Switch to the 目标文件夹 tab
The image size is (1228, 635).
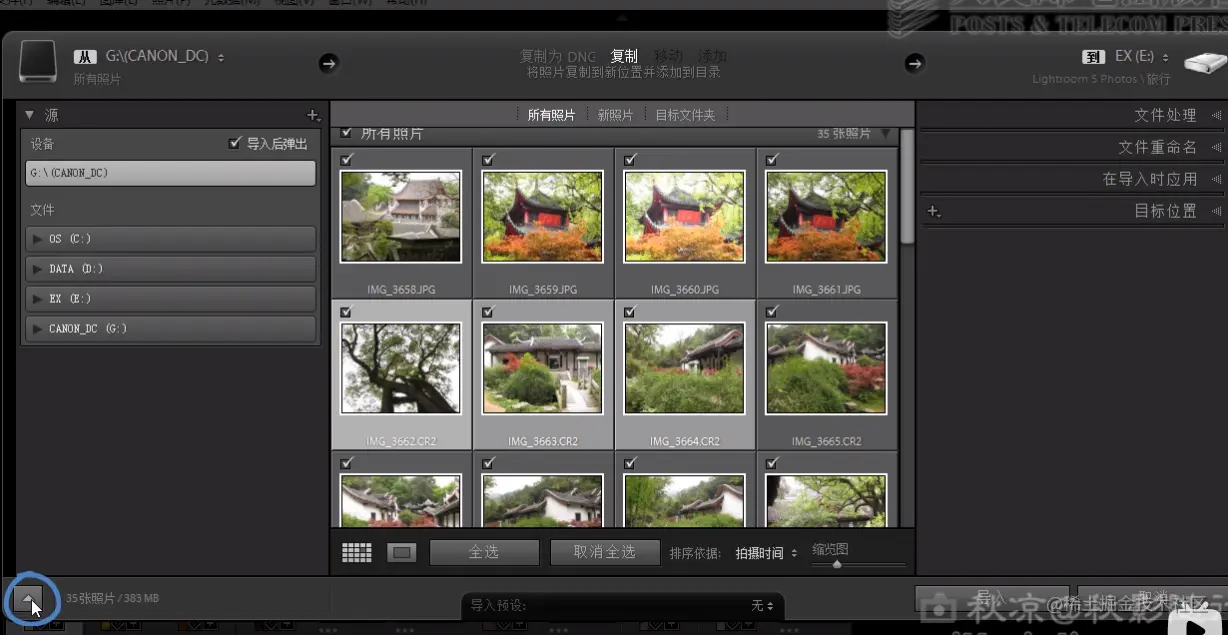pos(685,115)
